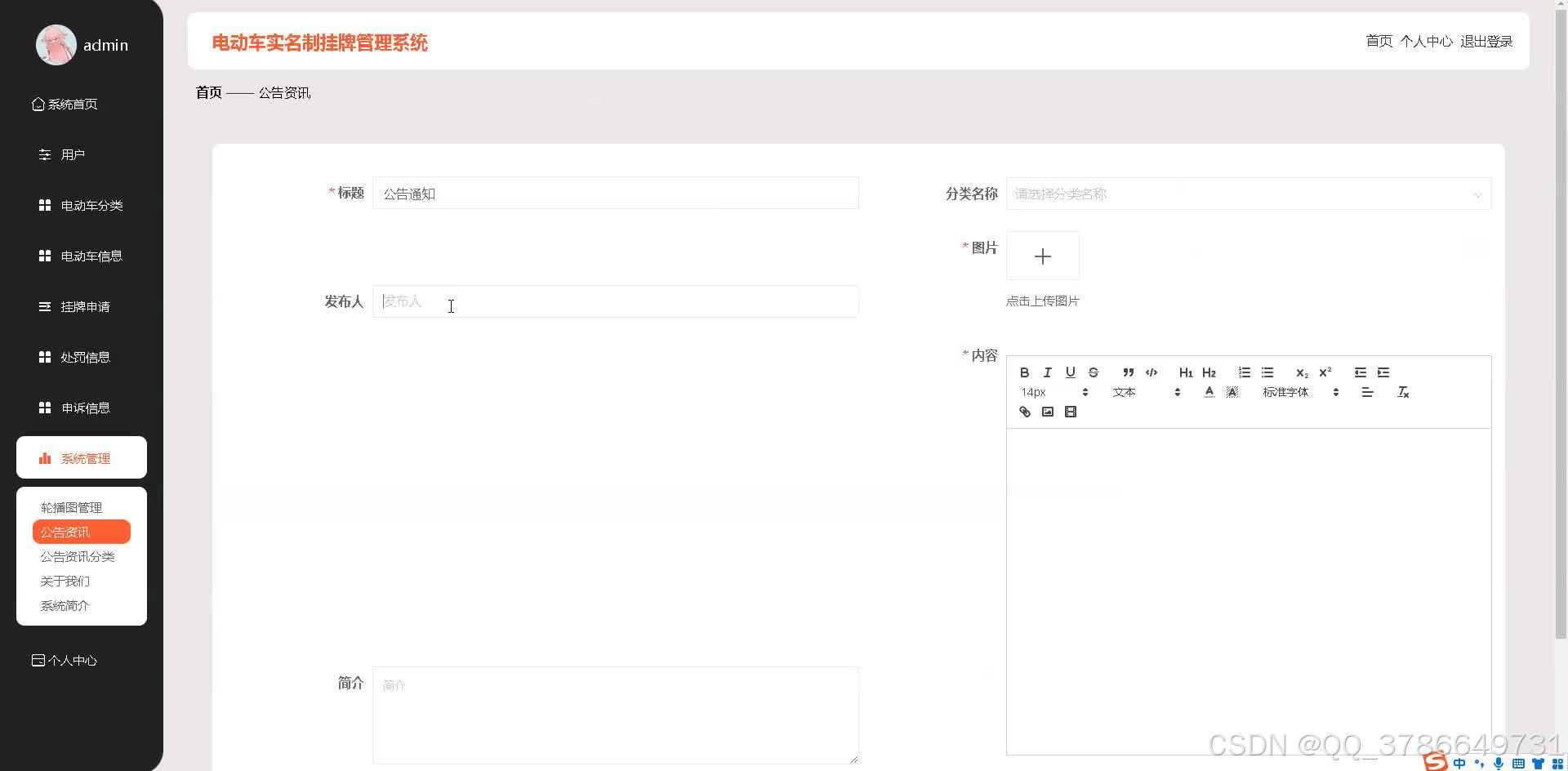Open the 分类名称 category dropdown

(1248, 194)
